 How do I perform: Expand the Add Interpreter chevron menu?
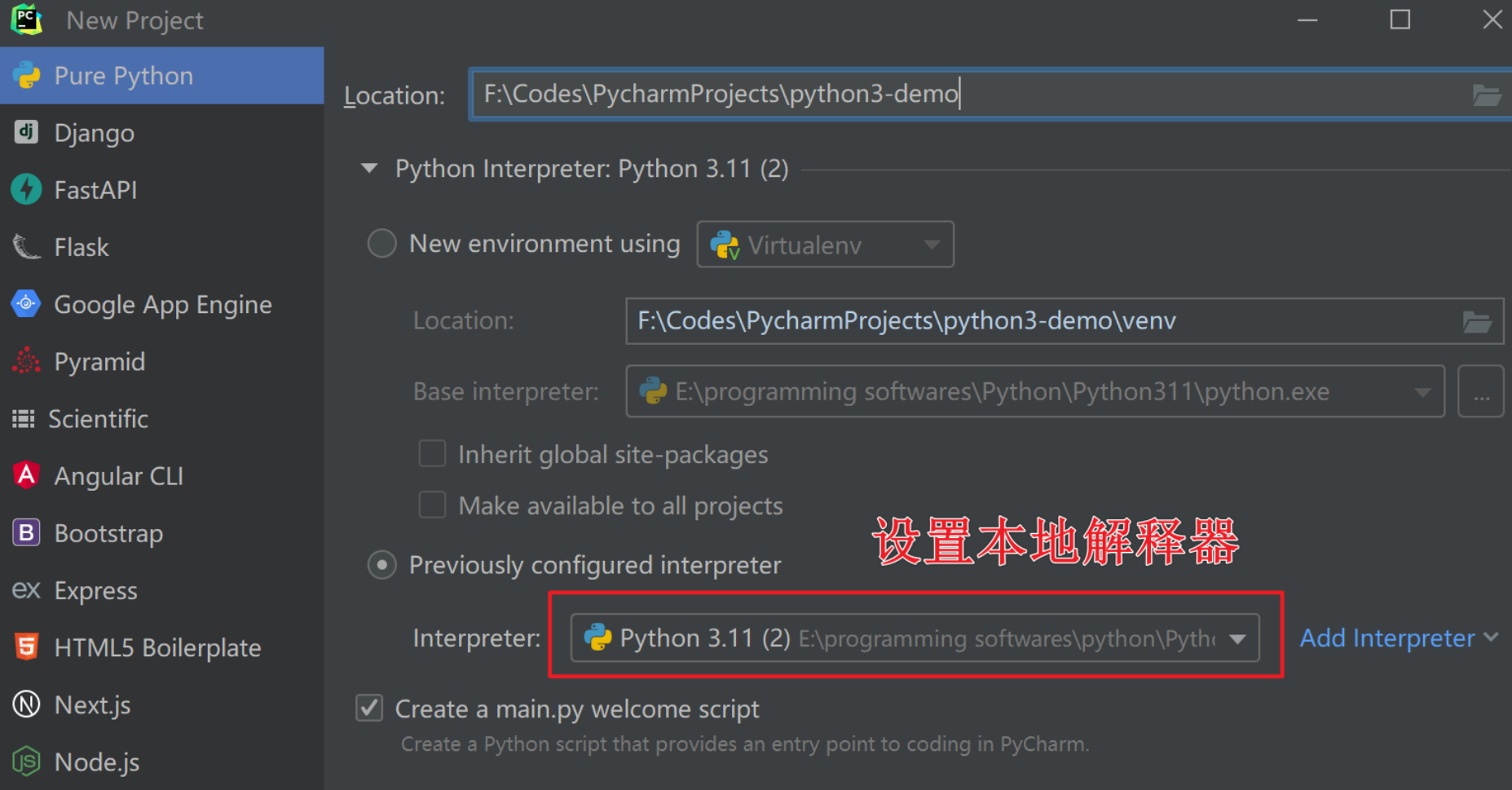pyautogui.click(x=1491, y=637)
